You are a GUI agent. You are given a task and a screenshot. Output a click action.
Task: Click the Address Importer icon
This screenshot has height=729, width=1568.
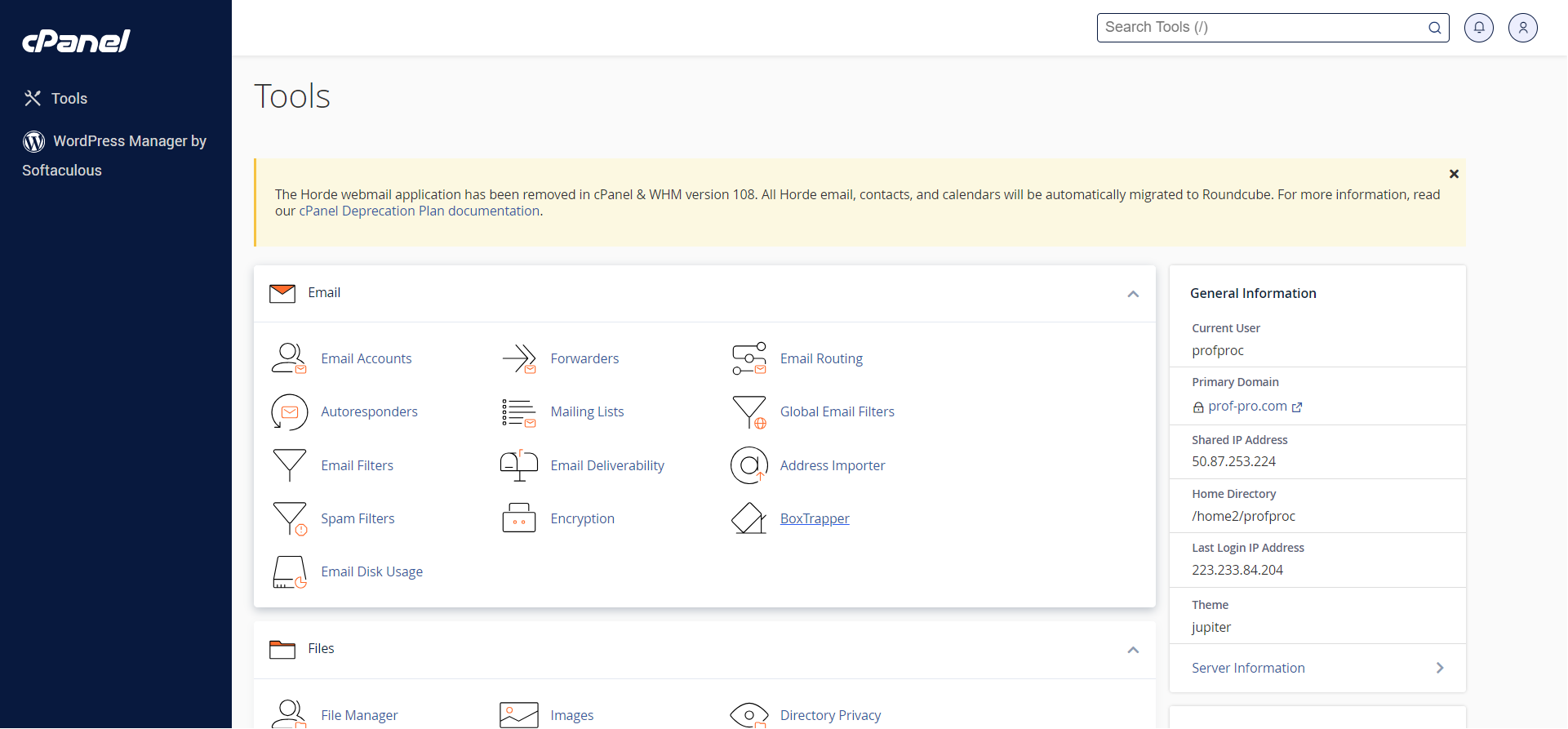pos(749,465)
